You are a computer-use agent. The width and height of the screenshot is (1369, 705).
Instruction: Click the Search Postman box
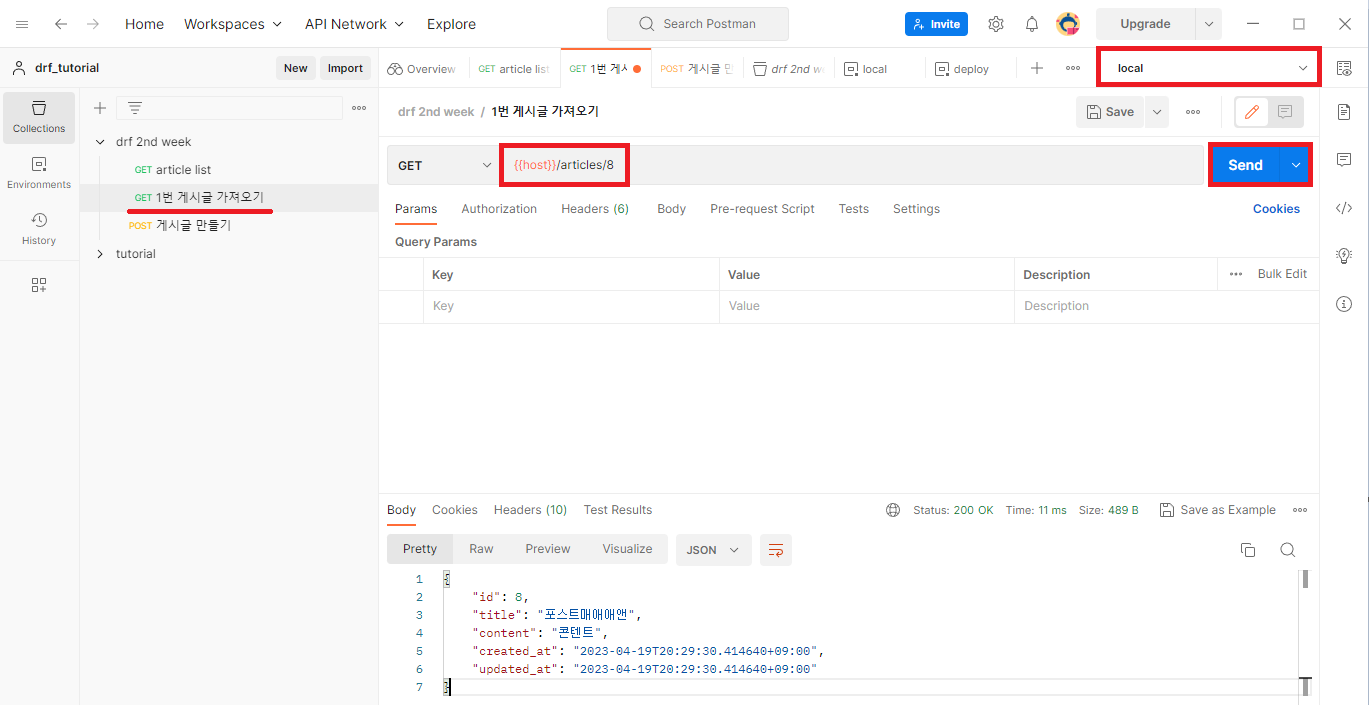(698, 24)
